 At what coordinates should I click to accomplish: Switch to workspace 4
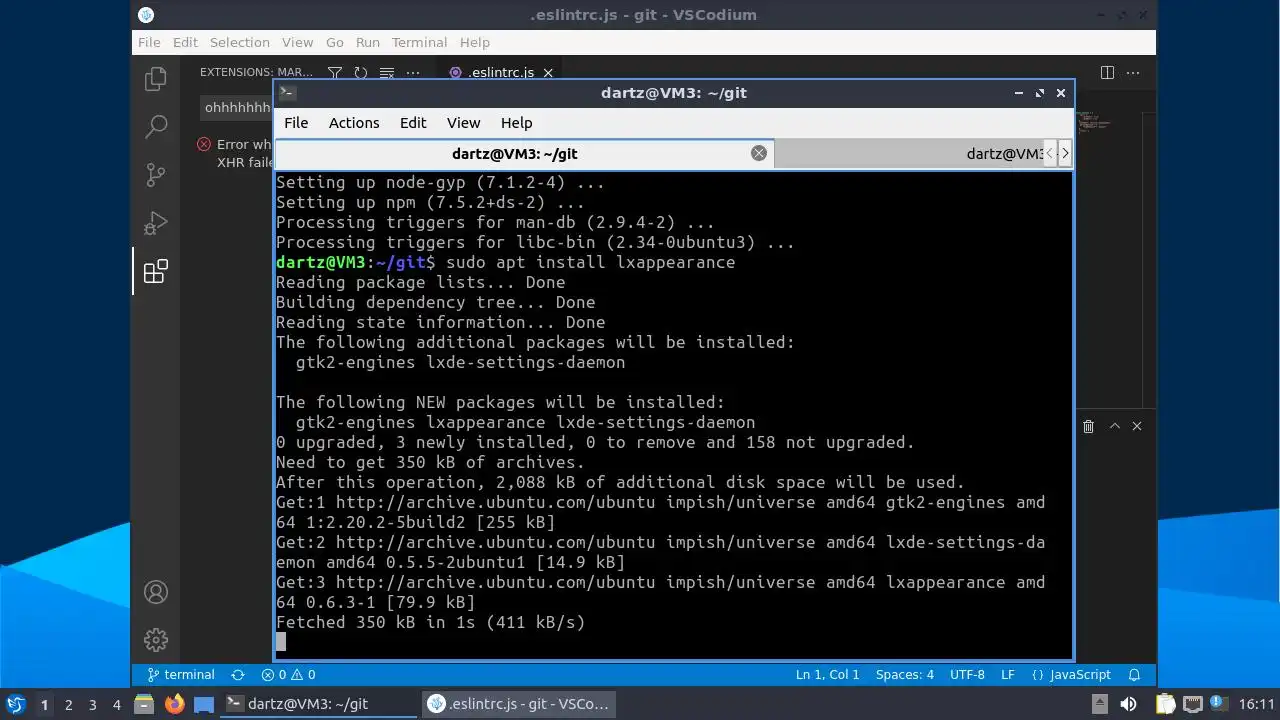tap(116, 705)
